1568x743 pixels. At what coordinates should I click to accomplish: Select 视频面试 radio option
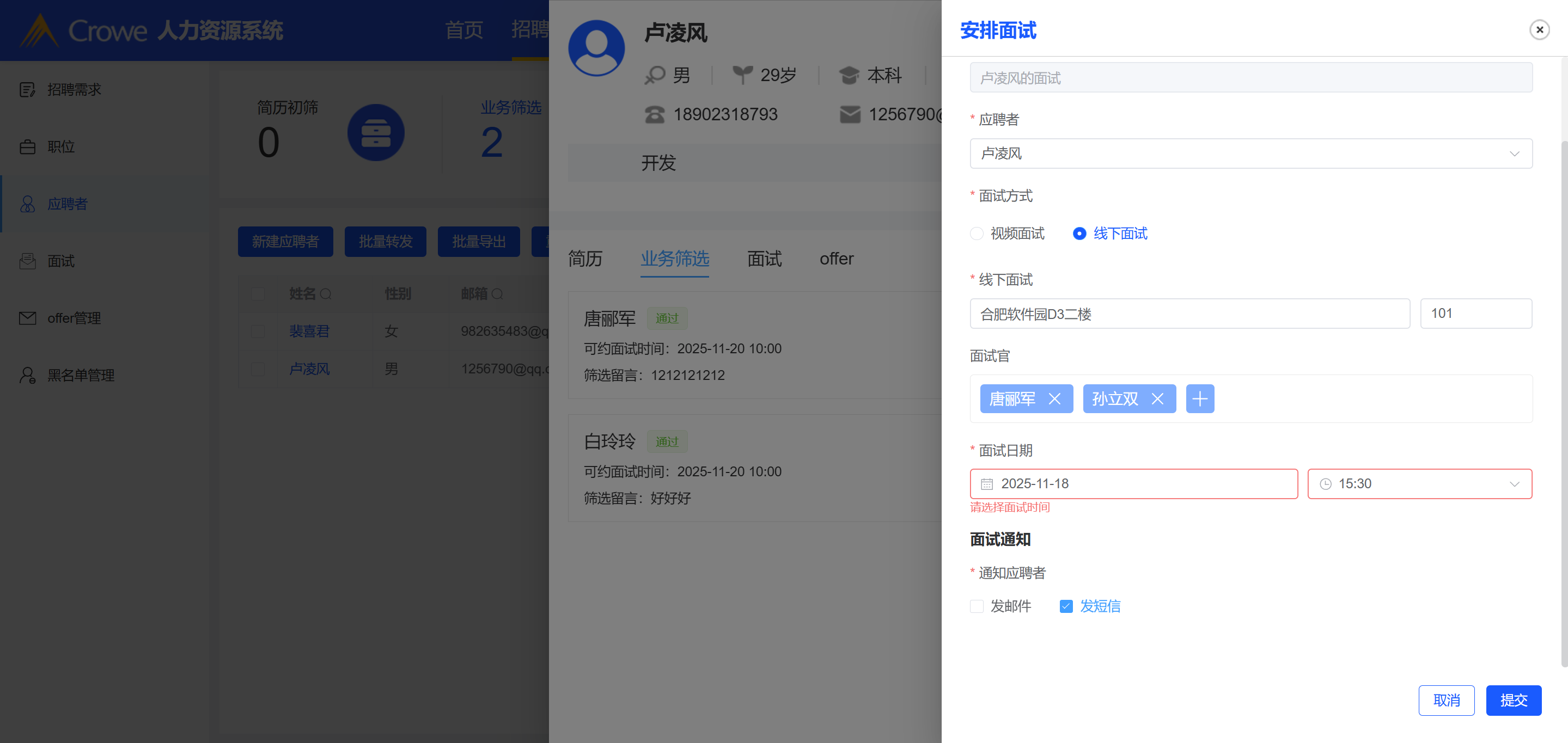coord(977,234)
